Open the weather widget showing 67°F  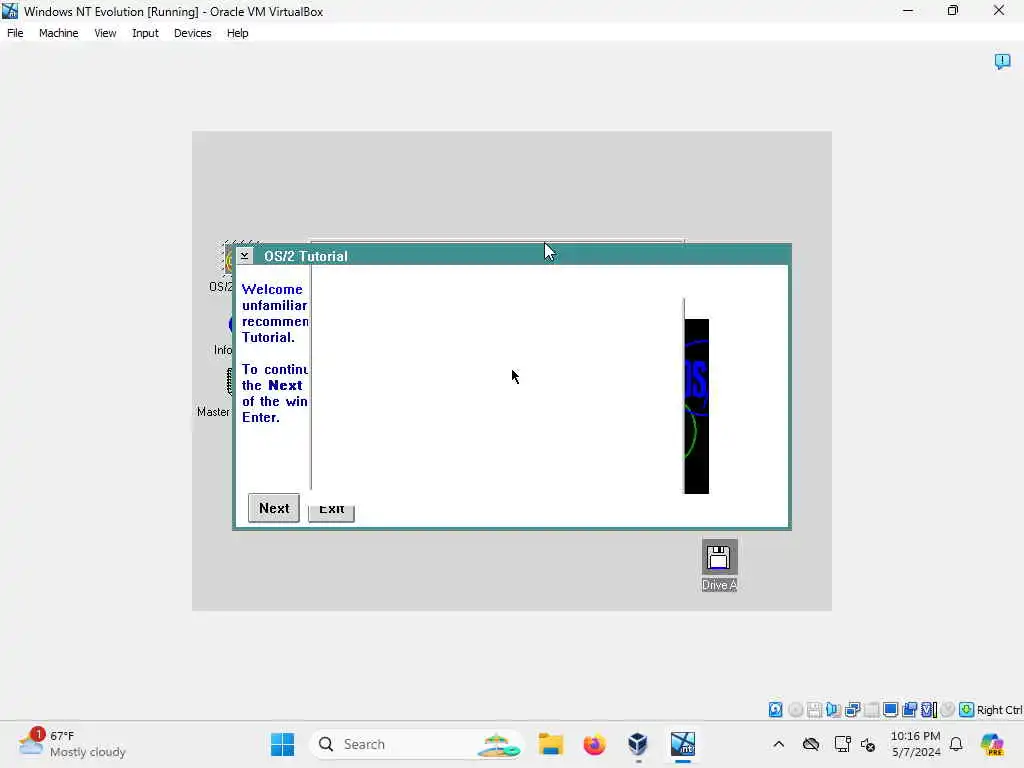click(x=72, y=744)
